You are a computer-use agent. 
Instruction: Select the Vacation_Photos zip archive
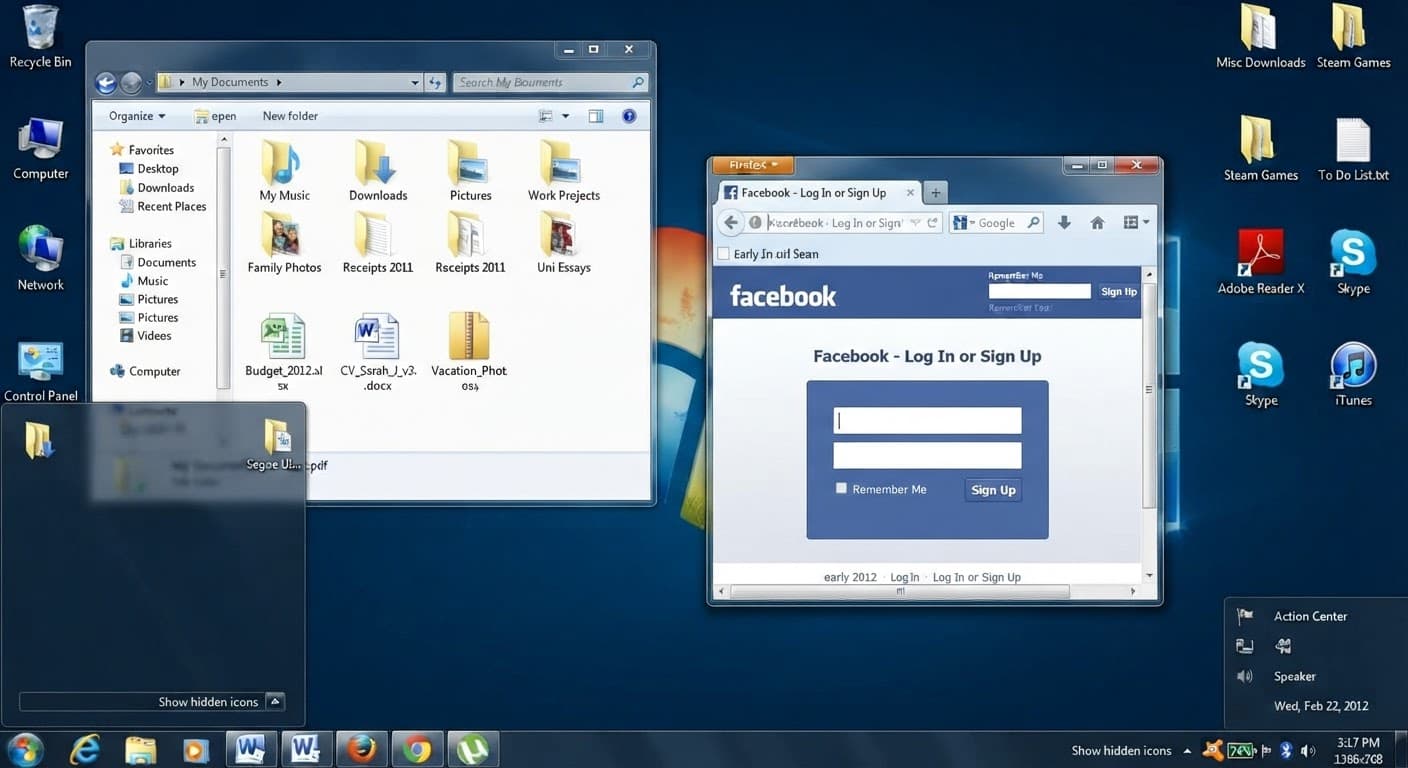pos(469,351)
